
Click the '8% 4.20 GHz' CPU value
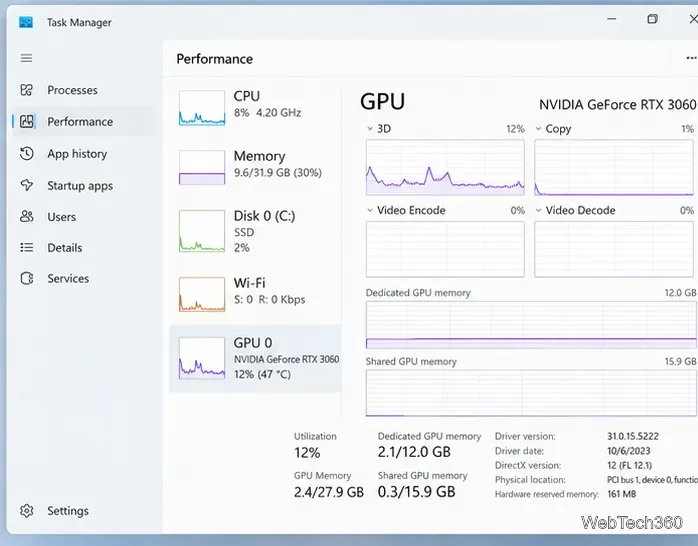[x=268, y=113]
